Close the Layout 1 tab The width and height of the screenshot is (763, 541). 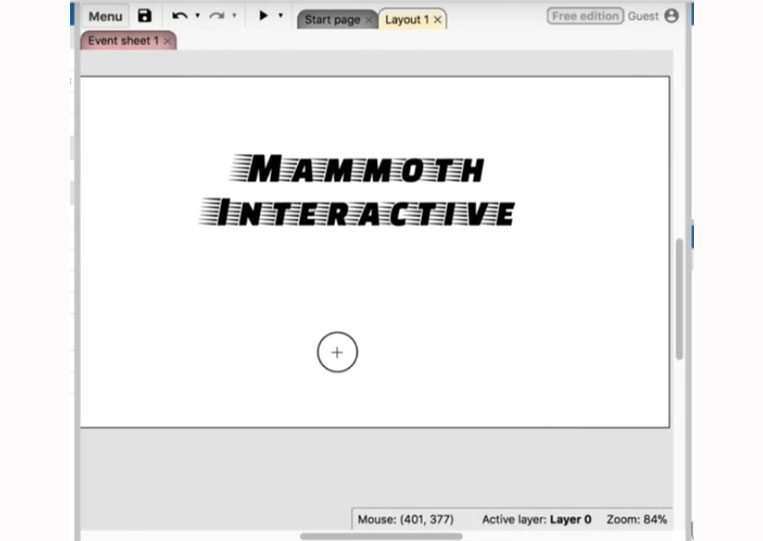click(x=437, y=20)
